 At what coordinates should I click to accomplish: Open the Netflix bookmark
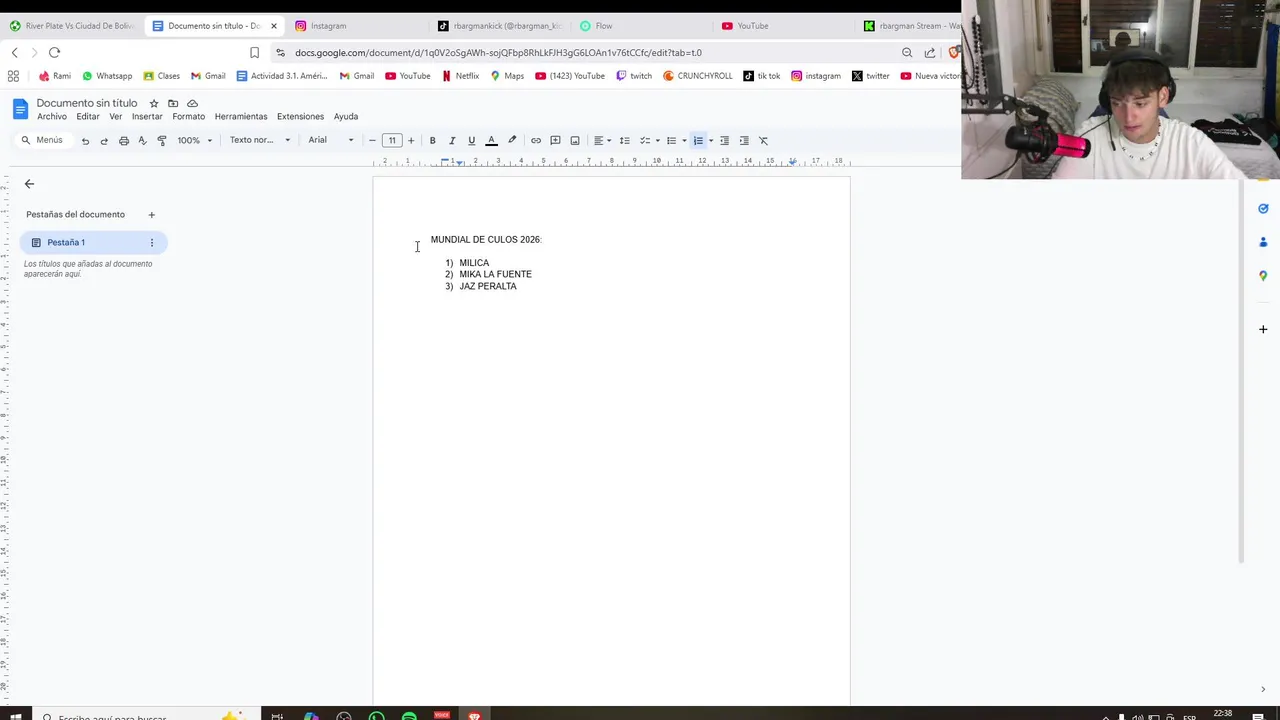460,76
